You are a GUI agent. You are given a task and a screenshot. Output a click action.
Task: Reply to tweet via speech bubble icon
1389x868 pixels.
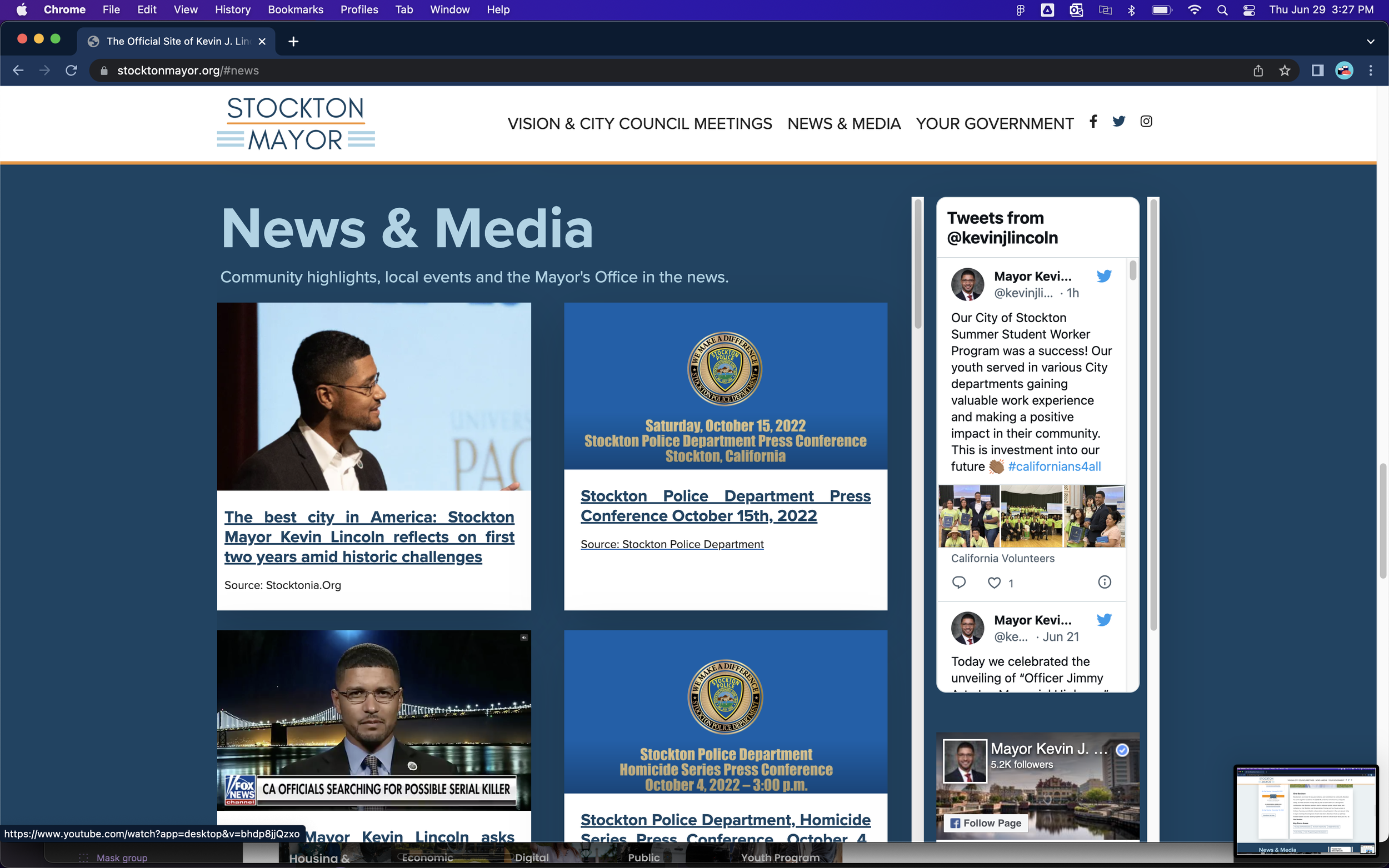pyautogui.click(x=959, y=582)
